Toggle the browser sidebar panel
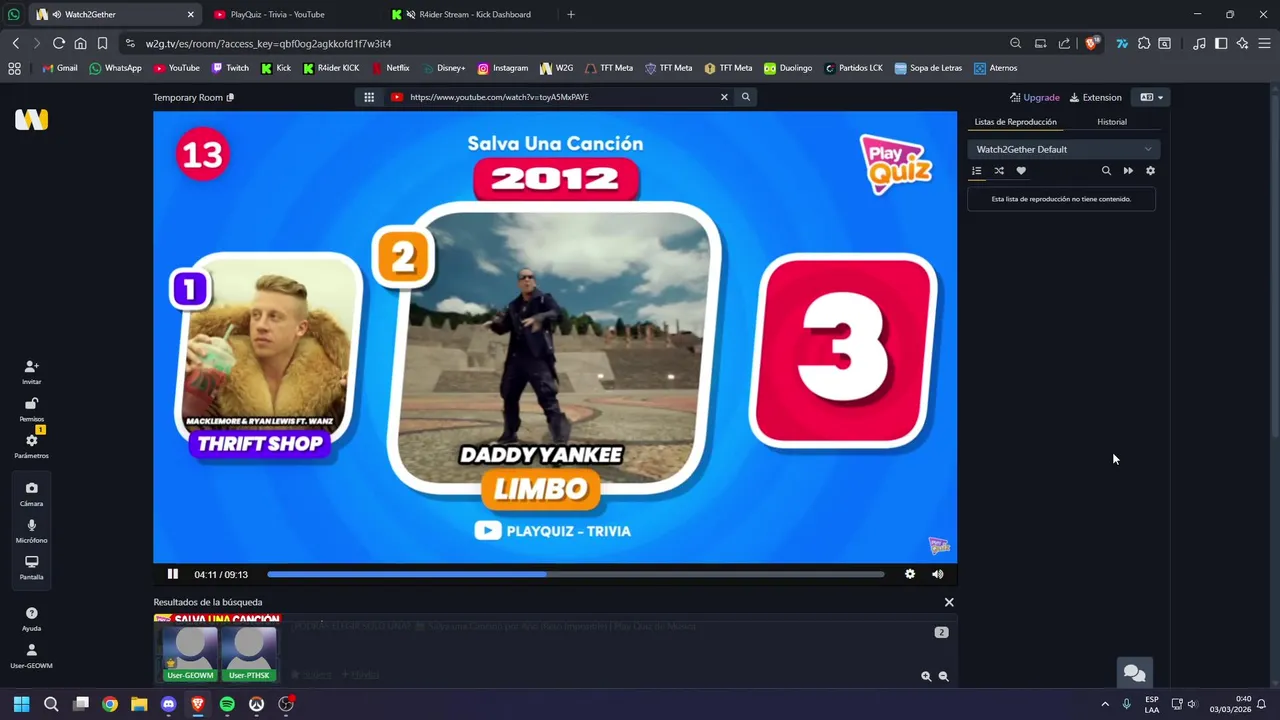 point(1221,43)
